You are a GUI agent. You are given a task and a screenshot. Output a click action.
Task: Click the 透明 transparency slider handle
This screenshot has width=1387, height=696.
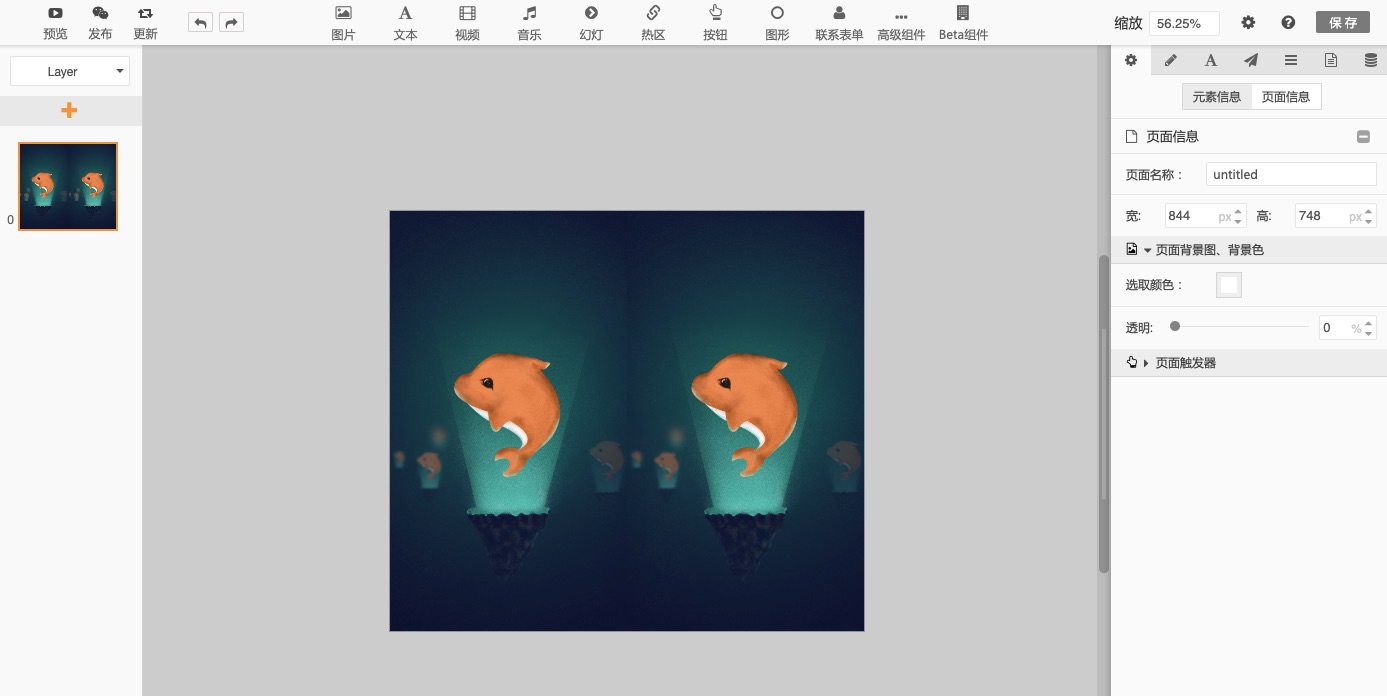[1175, 326]
